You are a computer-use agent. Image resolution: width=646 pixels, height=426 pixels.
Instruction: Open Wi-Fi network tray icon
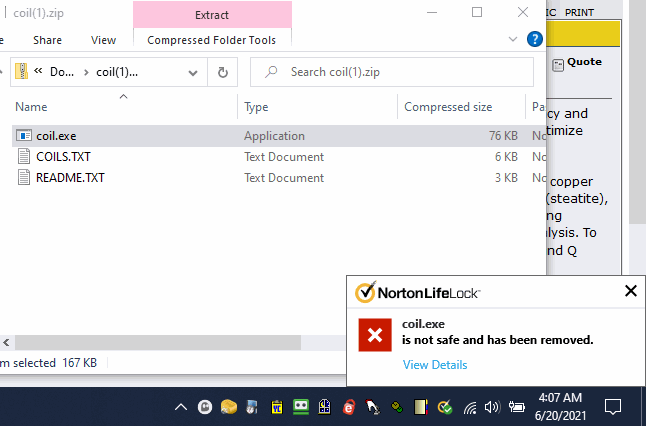[469, 407]
